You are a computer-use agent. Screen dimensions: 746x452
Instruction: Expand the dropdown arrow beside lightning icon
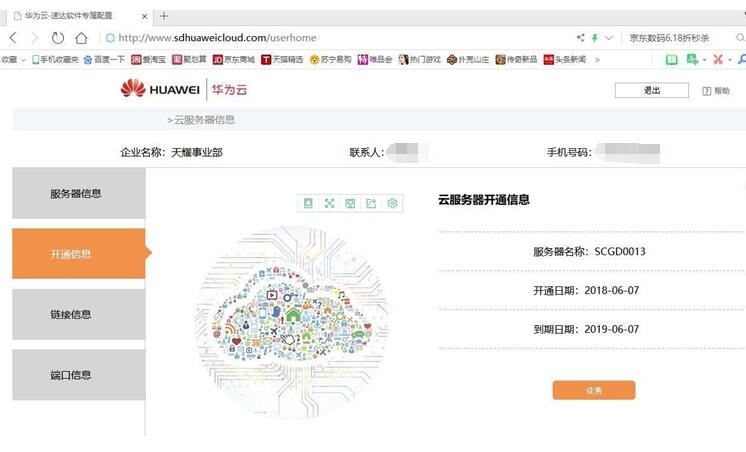point(609,38)
